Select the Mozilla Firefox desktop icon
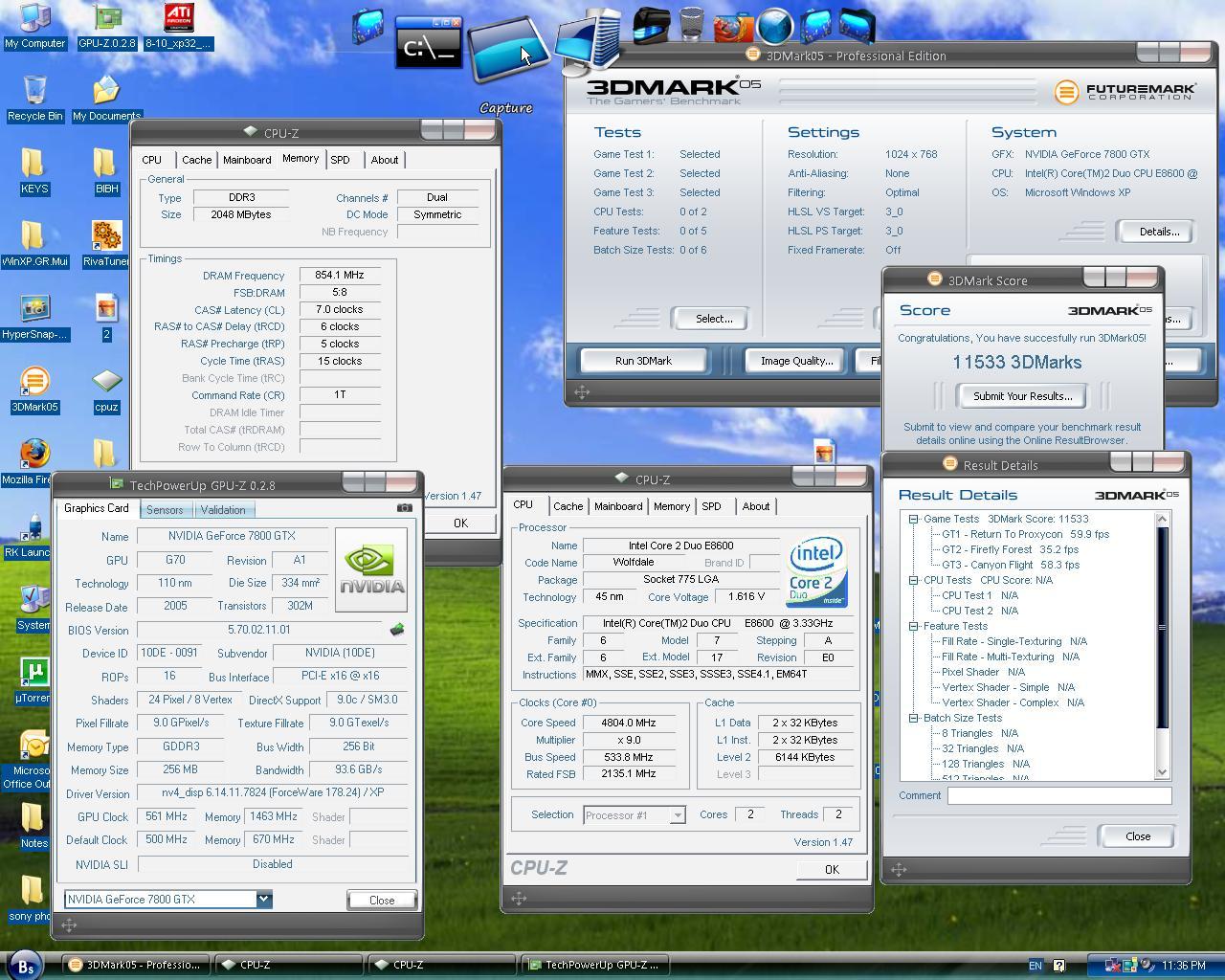Screen dimensions: 1225x980 pos(29,462)
